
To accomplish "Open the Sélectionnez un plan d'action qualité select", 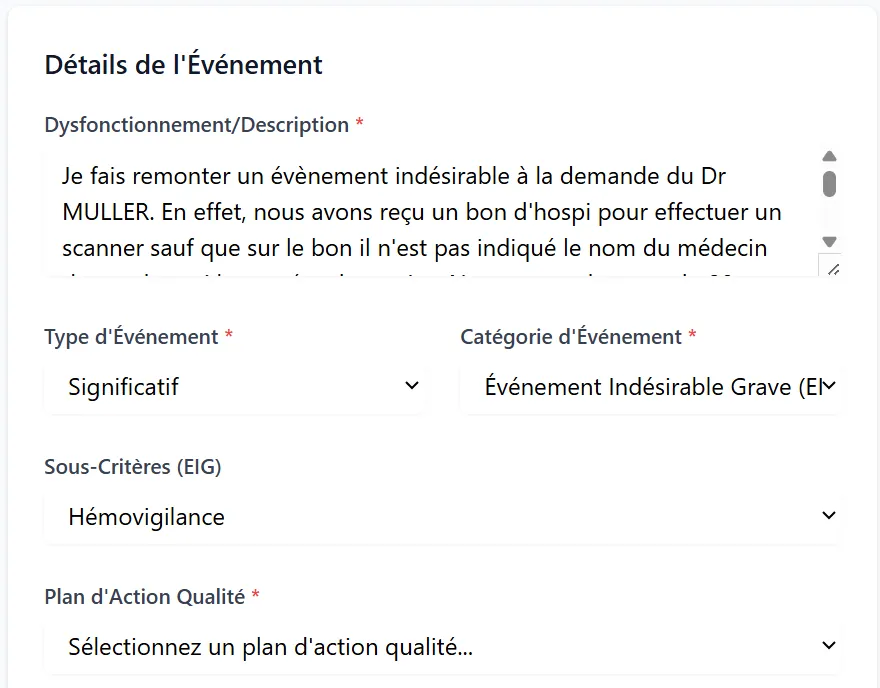I will click(442, 646).
